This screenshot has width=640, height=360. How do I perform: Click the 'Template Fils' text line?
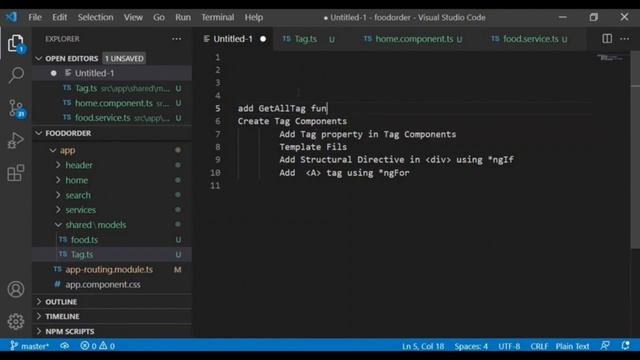[x=313, y=147]
